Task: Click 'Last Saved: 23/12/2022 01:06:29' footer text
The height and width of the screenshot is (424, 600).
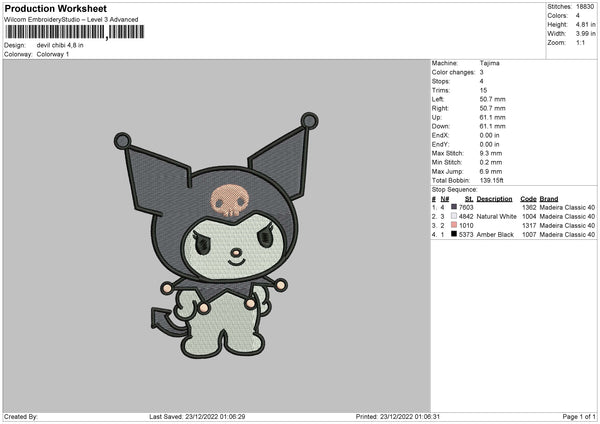Action: pos(197,417)
